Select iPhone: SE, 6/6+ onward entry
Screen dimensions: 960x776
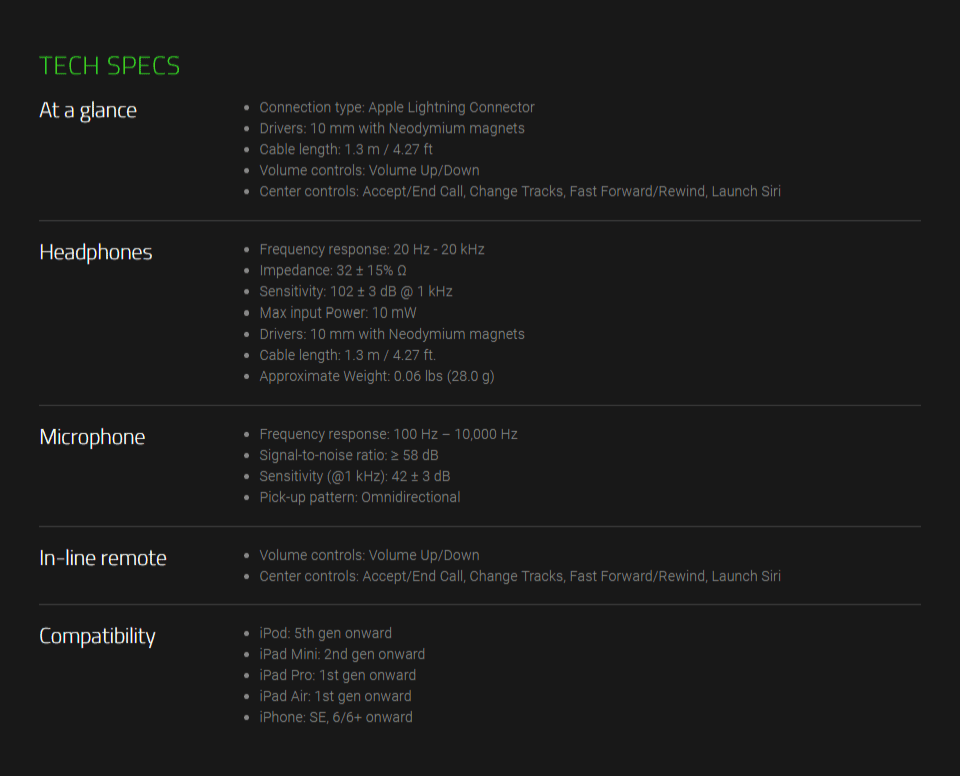[x=336, y=717]
